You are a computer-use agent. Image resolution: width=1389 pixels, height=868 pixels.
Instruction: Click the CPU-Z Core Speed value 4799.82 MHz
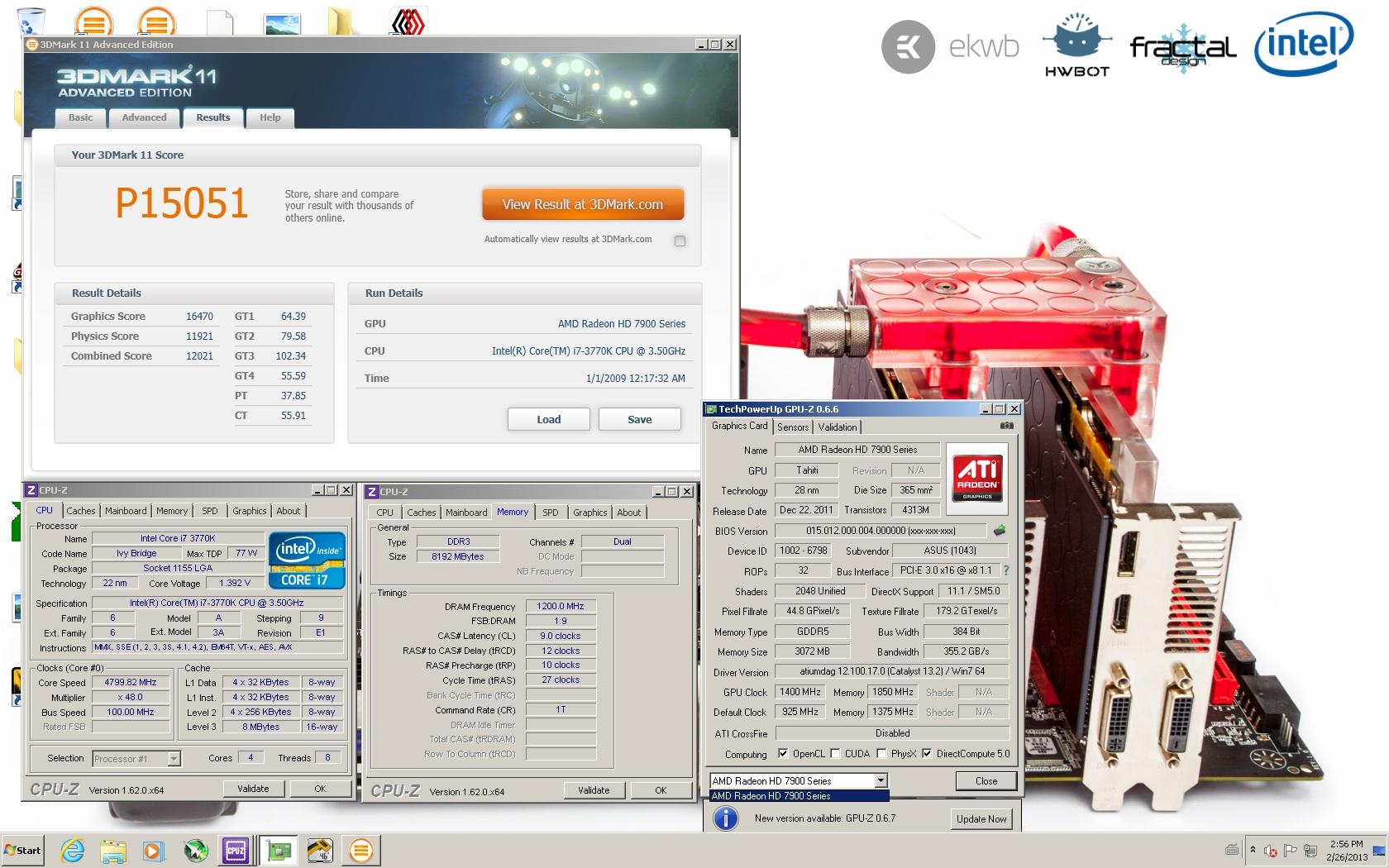point(130,682)
